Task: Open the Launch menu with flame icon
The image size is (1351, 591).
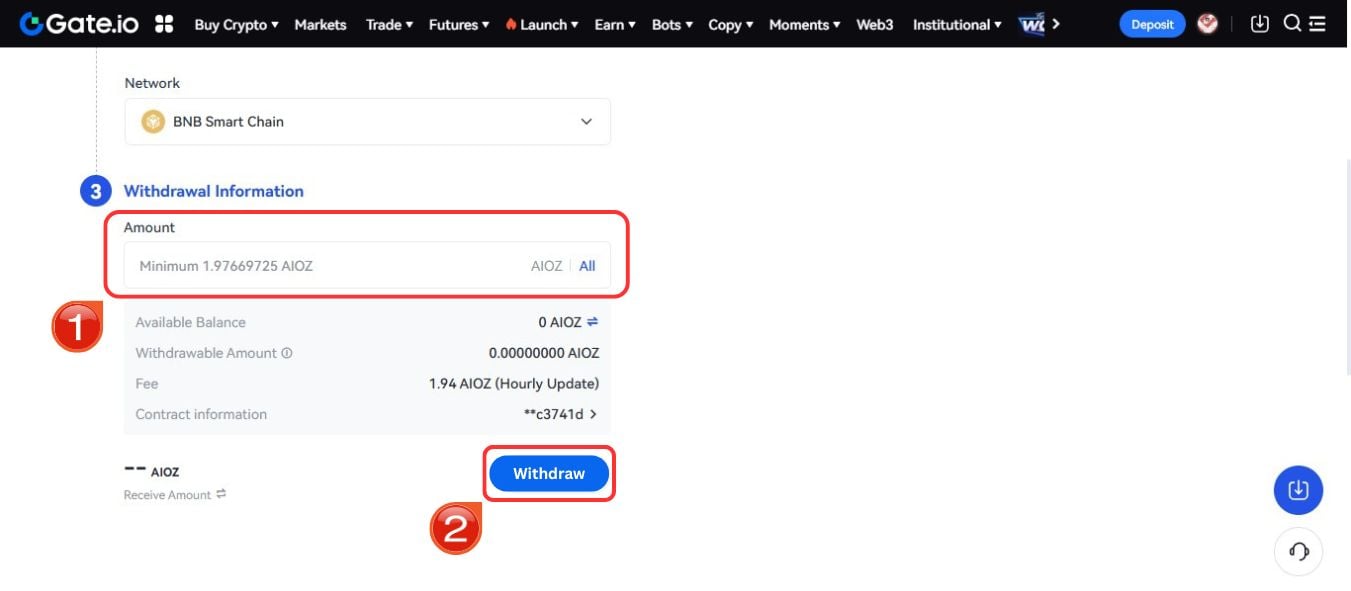Action: [x=541, y=25]
